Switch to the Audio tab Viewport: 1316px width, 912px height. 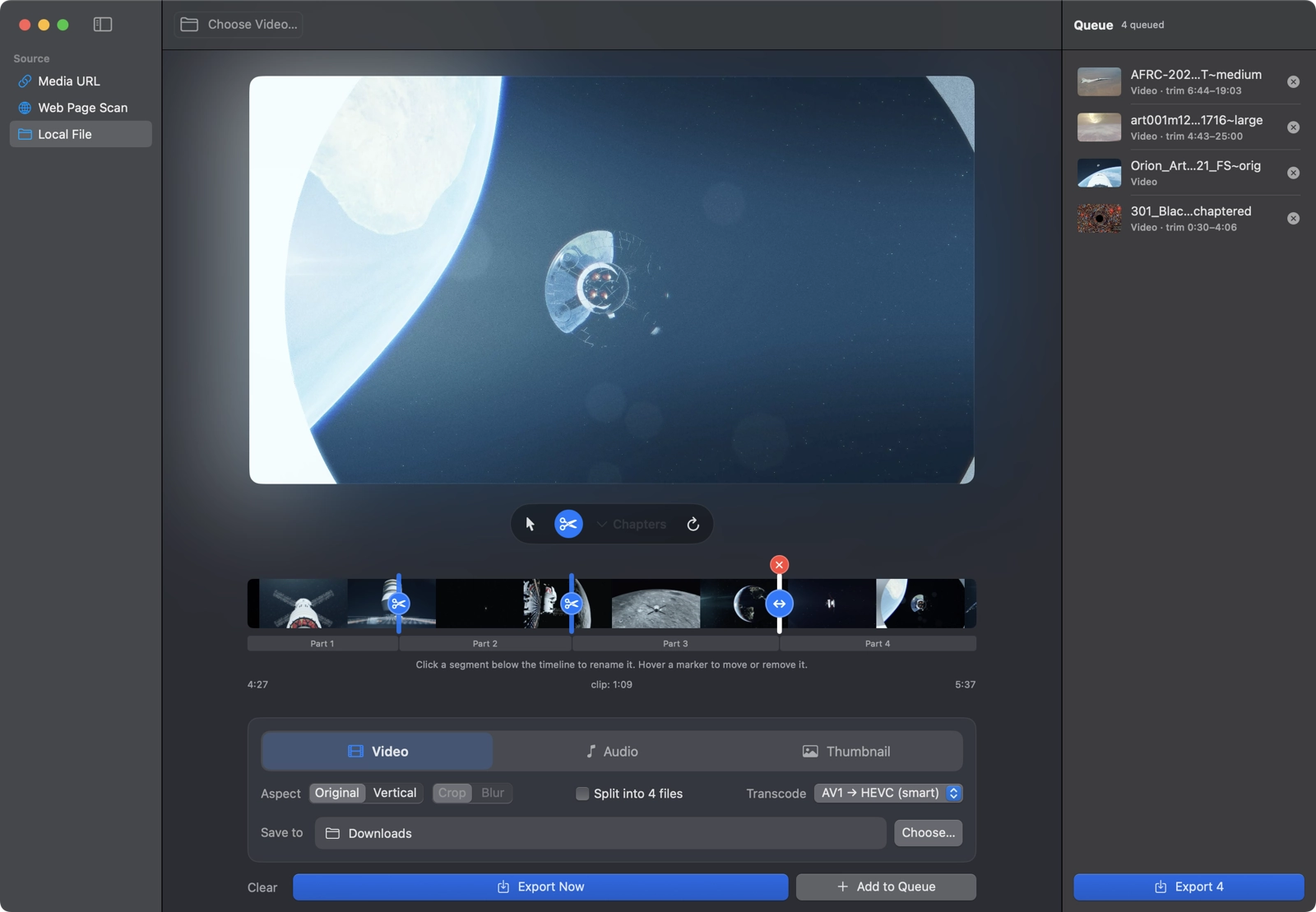(612, 752)
